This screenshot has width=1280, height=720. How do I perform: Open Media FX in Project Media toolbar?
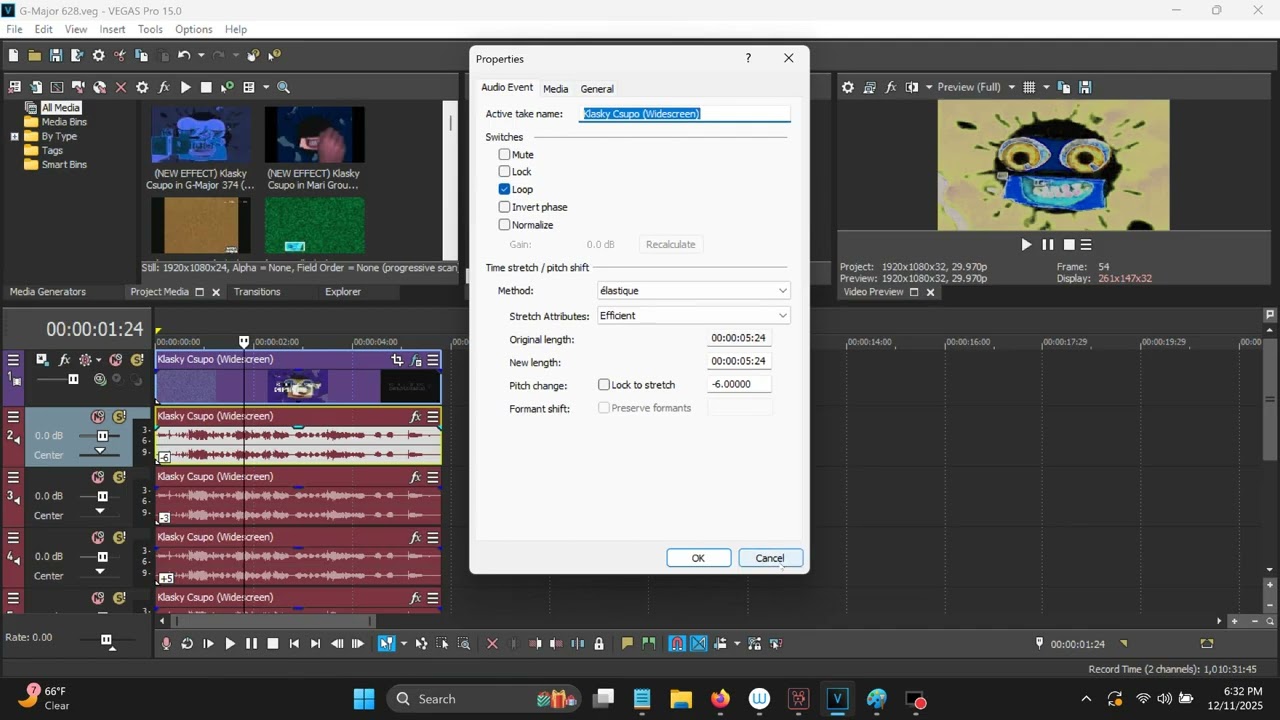point(164,87)
